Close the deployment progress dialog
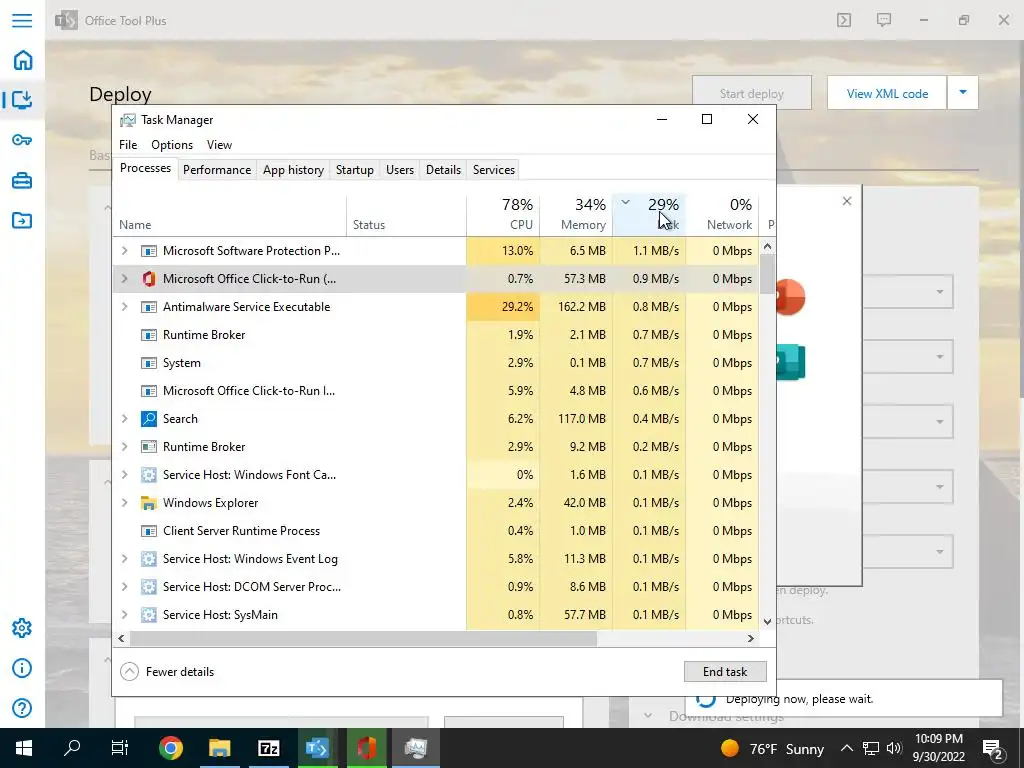This screenshot has width=1024, height=768. tap(847, 201)
